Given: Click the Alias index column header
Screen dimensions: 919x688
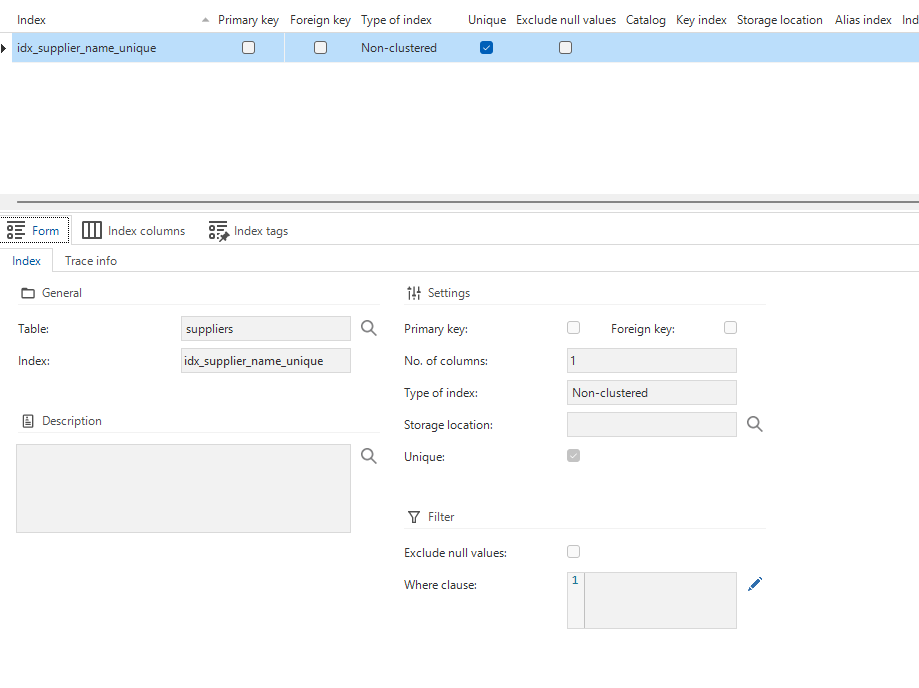Looking at the screenshot, I should [863, 20].
